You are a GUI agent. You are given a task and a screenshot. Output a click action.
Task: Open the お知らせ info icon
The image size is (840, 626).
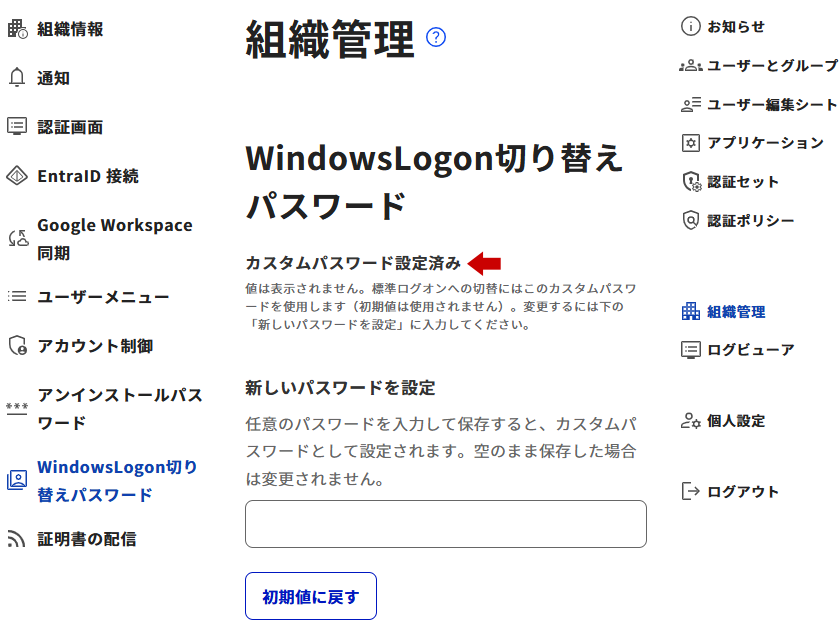[x=691, y=26]
